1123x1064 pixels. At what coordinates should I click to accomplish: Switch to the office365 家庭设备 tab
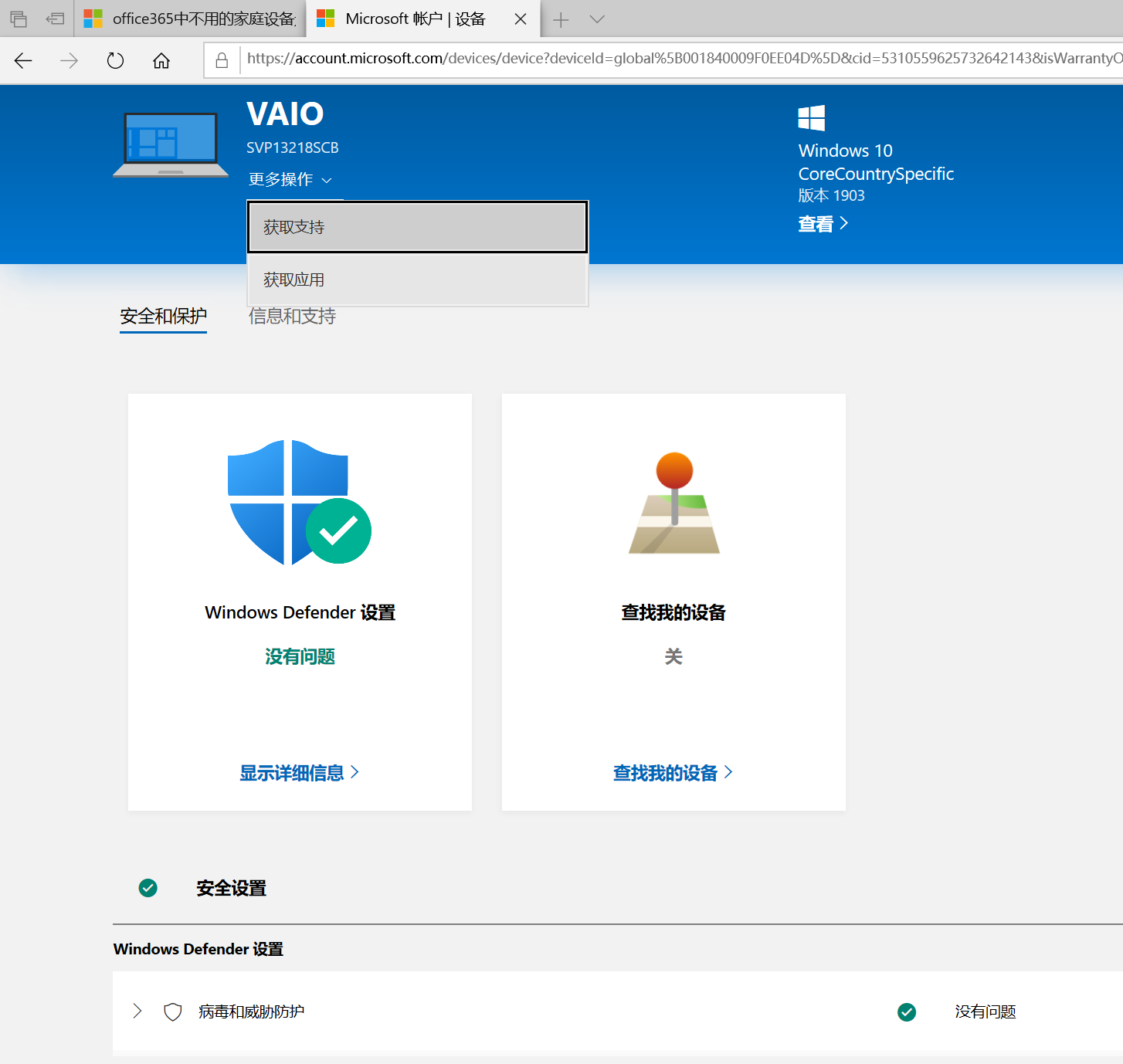click(190, 19)
